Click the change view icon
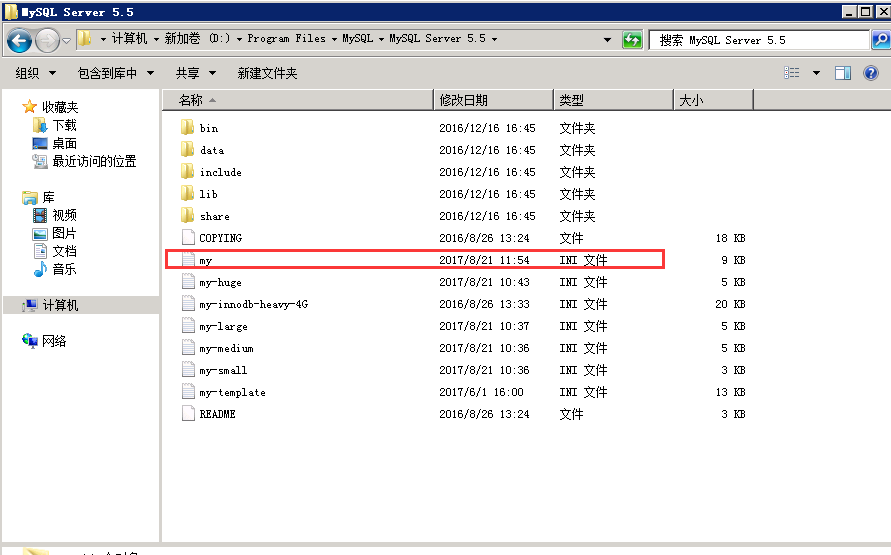Image resolution: width=891 pixels, height=555 pixels. (x=792, y=73)
